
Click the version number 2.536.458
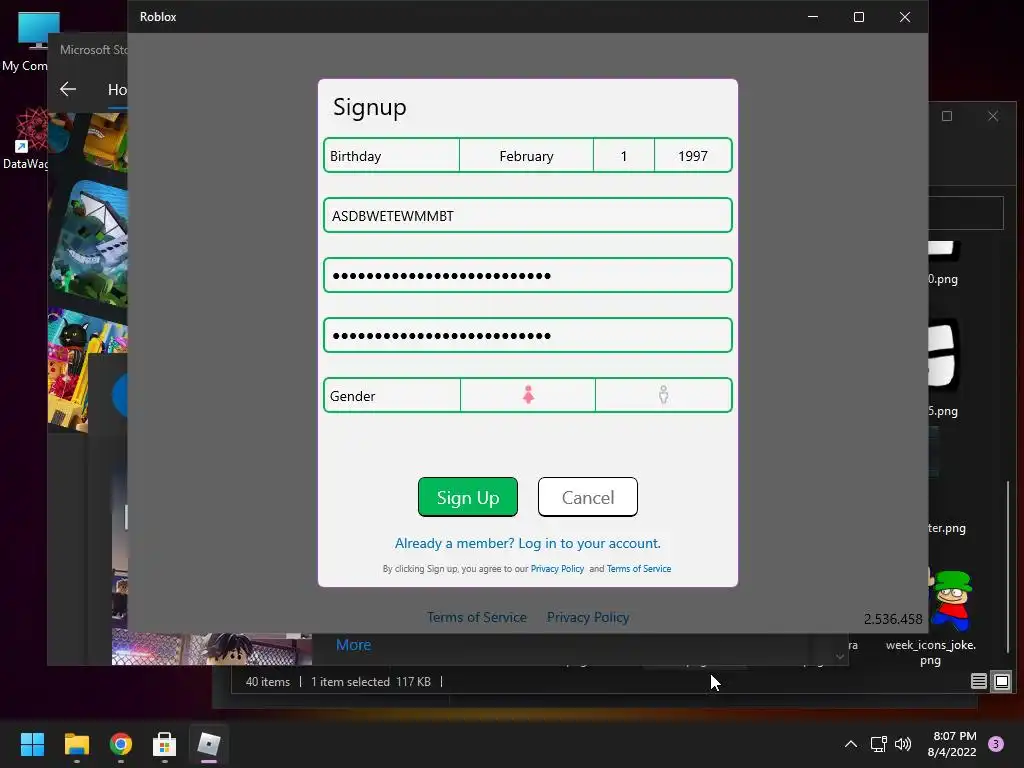[x=893, y=618]
